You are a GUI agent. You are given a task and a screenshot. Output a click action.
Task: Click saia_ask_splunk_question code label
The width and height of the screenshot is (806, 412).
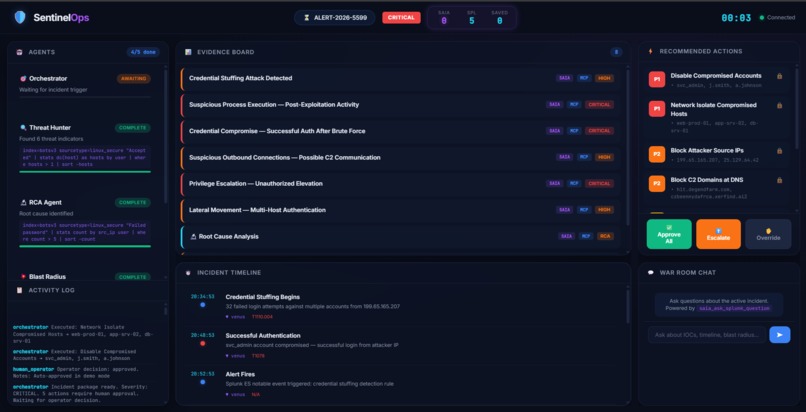coord(733,308)
